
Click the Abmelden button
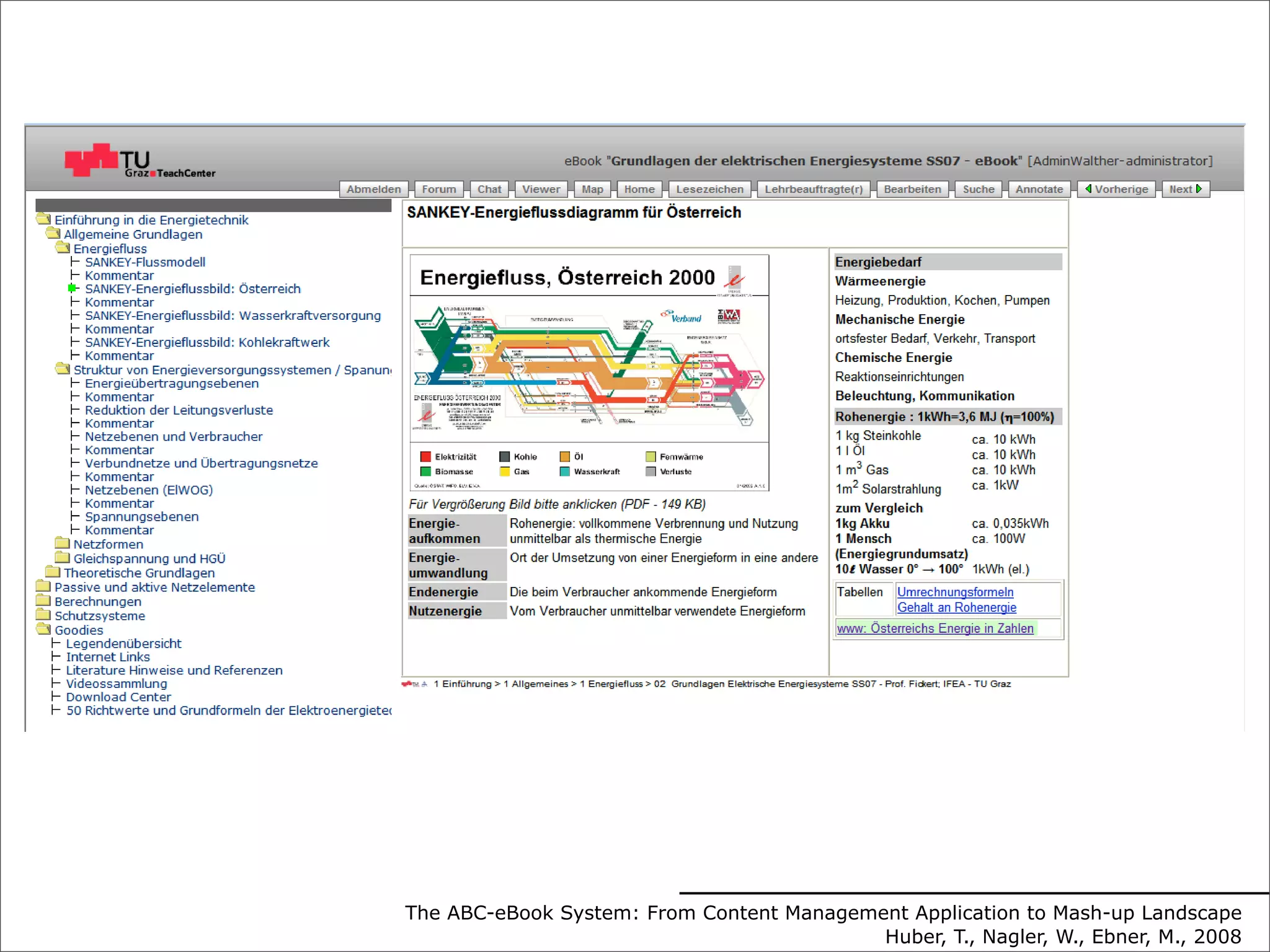tap(374, 190)
